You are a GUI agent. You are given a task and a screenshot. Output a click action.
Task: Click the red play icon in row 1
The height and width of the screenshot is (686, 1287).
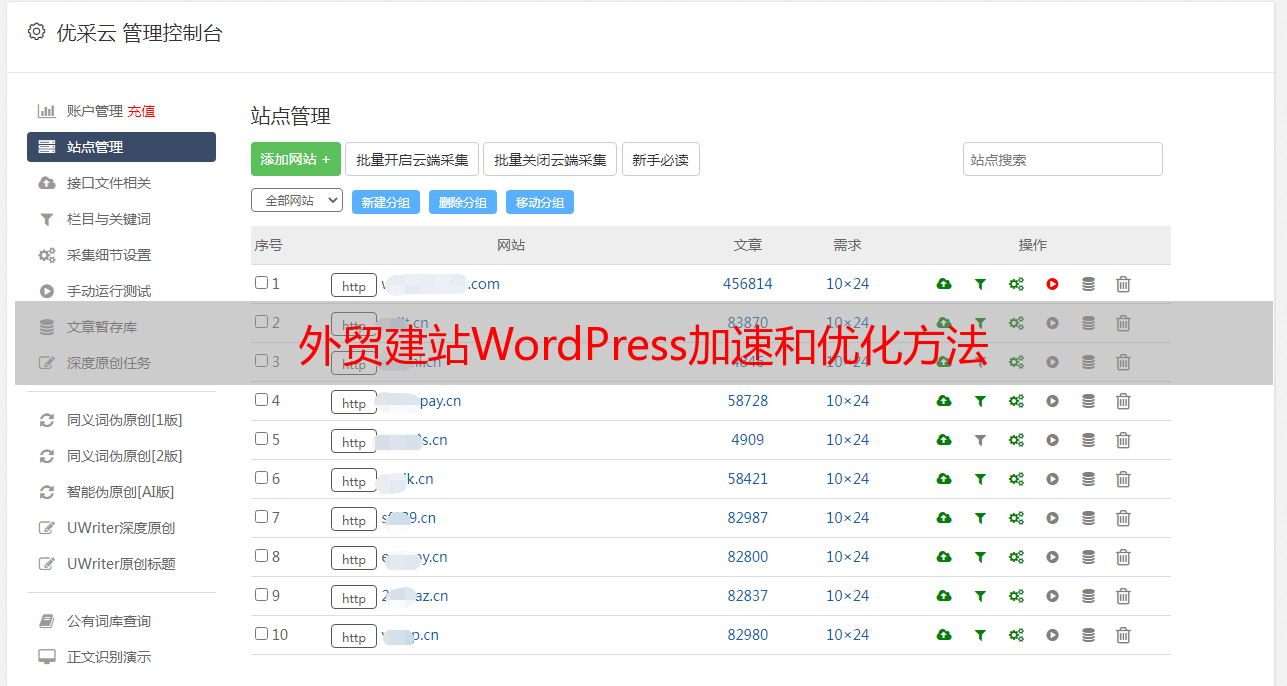[x=1052, y=284]
